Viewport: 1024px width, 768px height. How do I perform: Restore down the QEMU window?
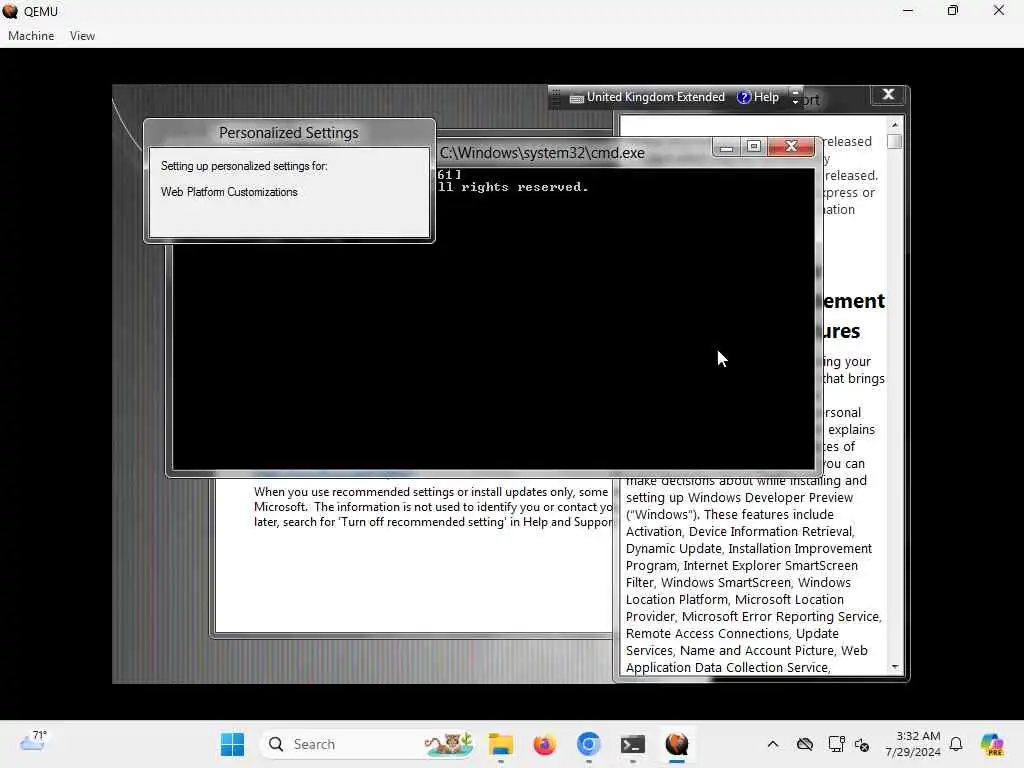(x=953, y=10)
